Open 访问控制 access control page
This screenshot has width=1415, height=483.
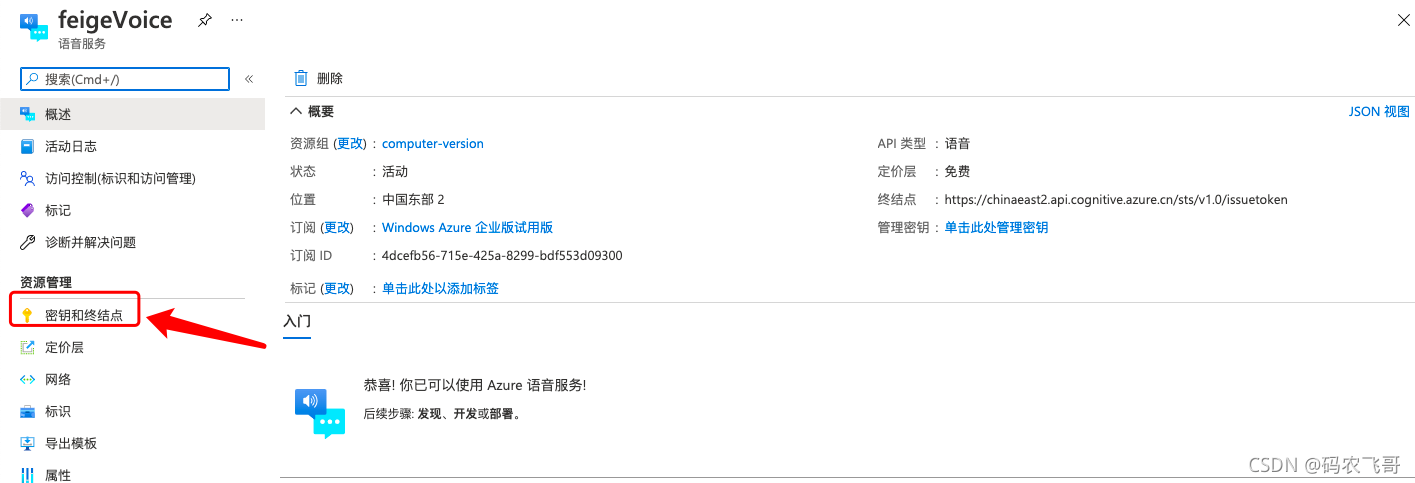(x=119, y=179)
